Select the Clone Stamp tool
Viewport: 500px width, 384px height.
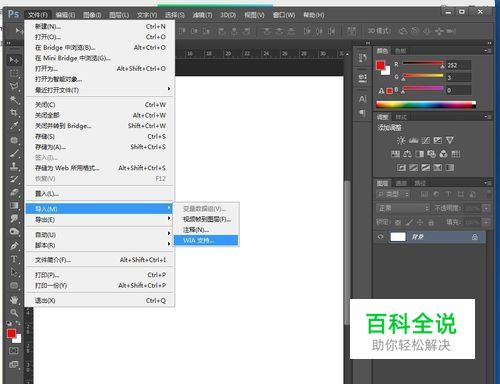[14, 166]
